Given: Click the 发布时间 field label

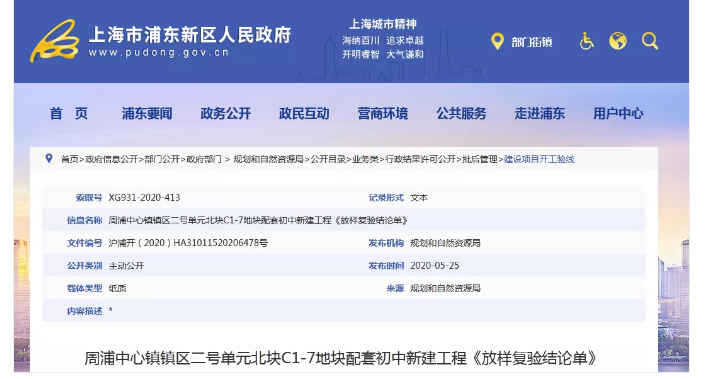Looking at the screenshot, I should 386,266.
